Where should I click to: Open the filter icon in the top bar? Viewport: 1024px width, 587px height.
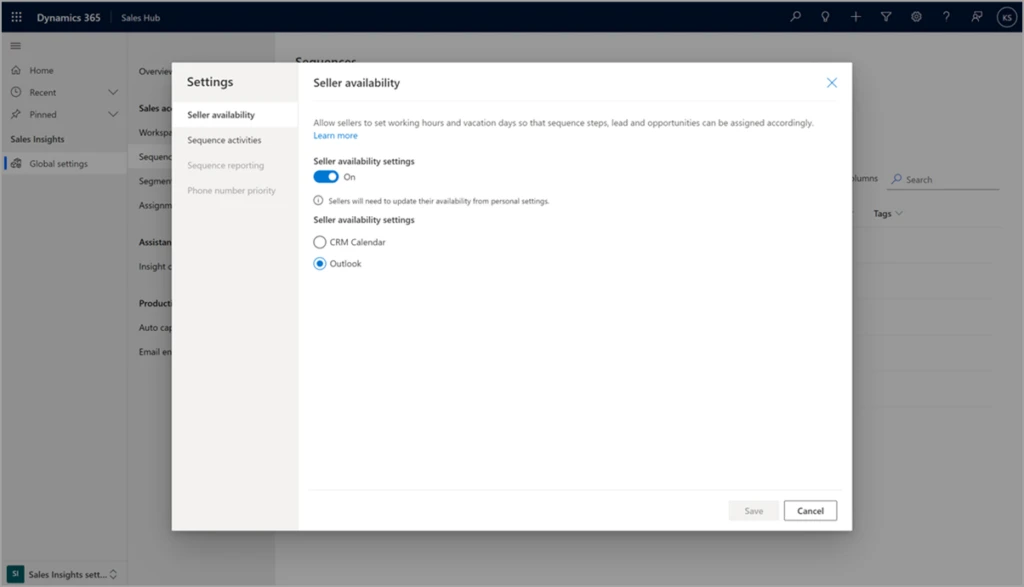885,16
